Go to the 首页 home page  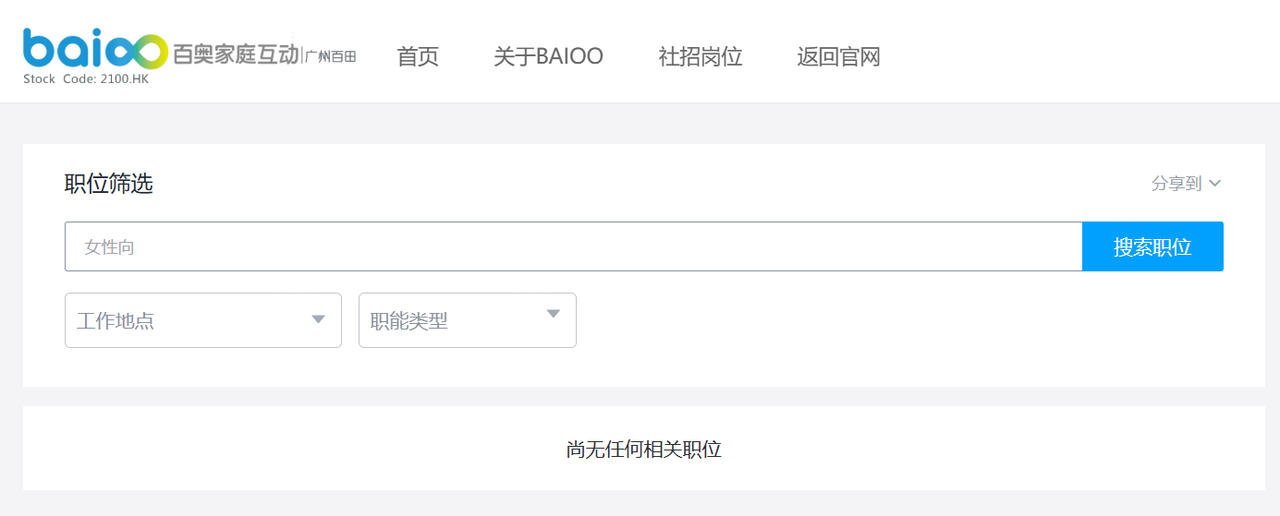(x=418, y=56)
